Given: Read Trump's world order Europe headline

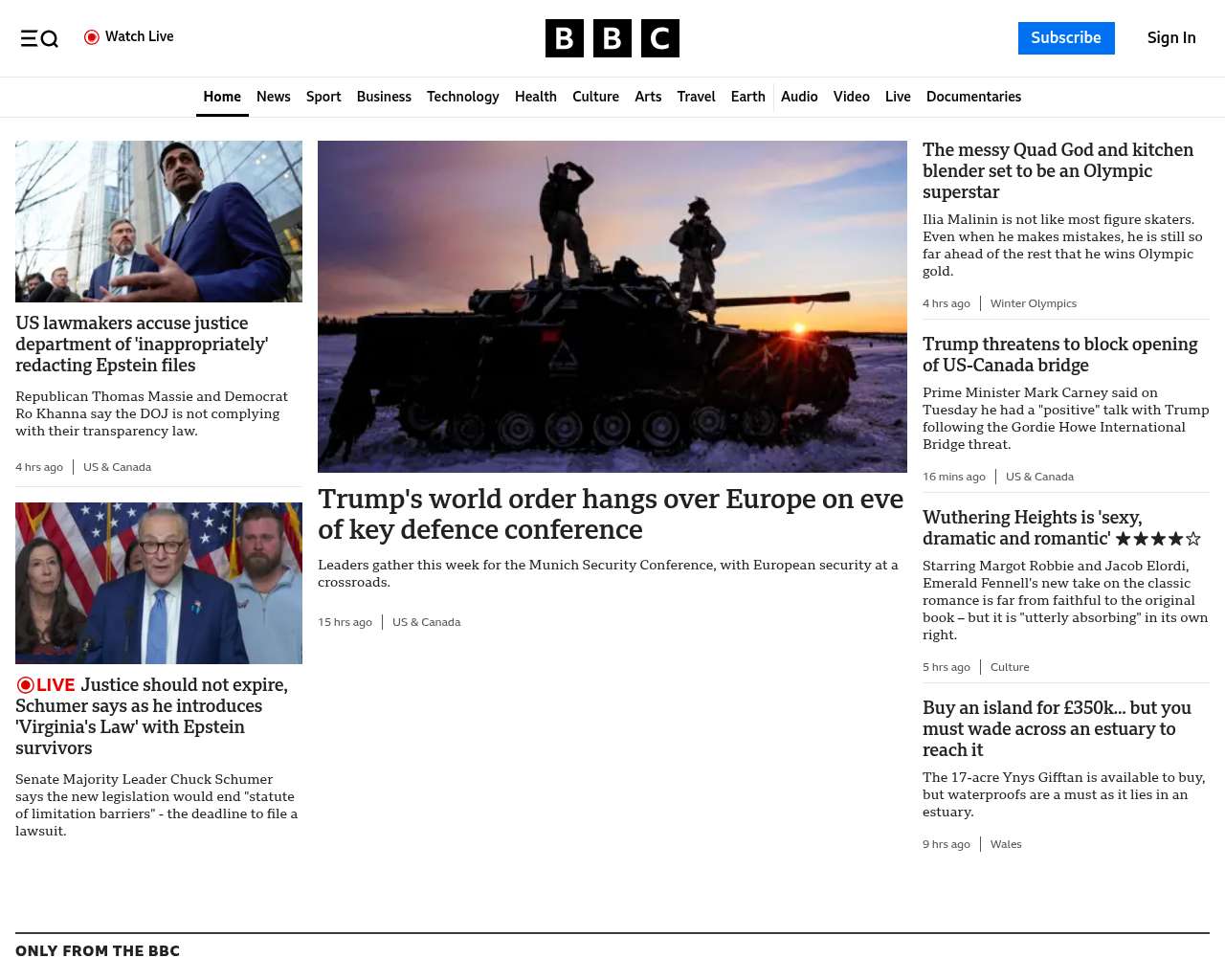Looking at the screenshot, I should pyautogui.click(x=611, y=514).
